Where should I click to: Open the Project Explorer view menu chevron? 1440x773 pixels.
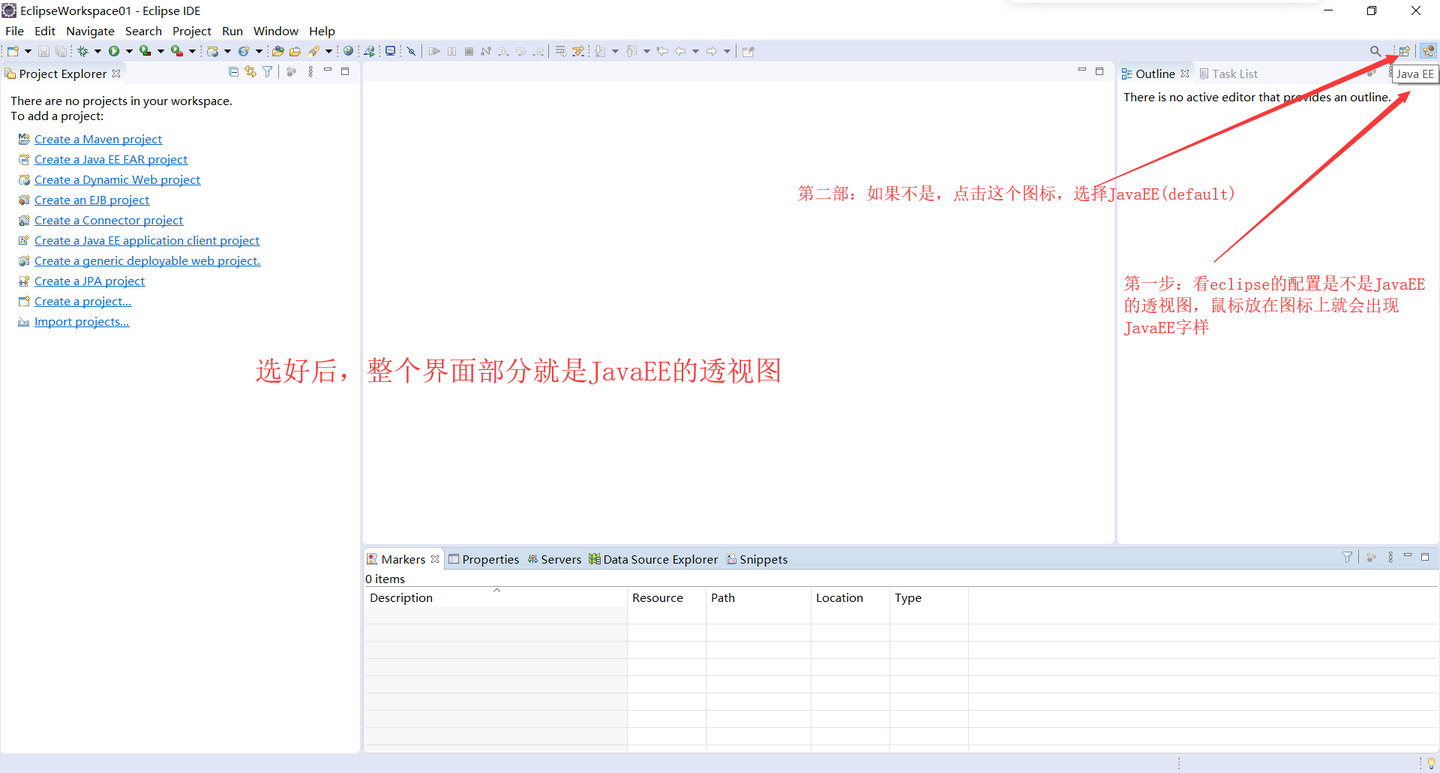(310, 71)
